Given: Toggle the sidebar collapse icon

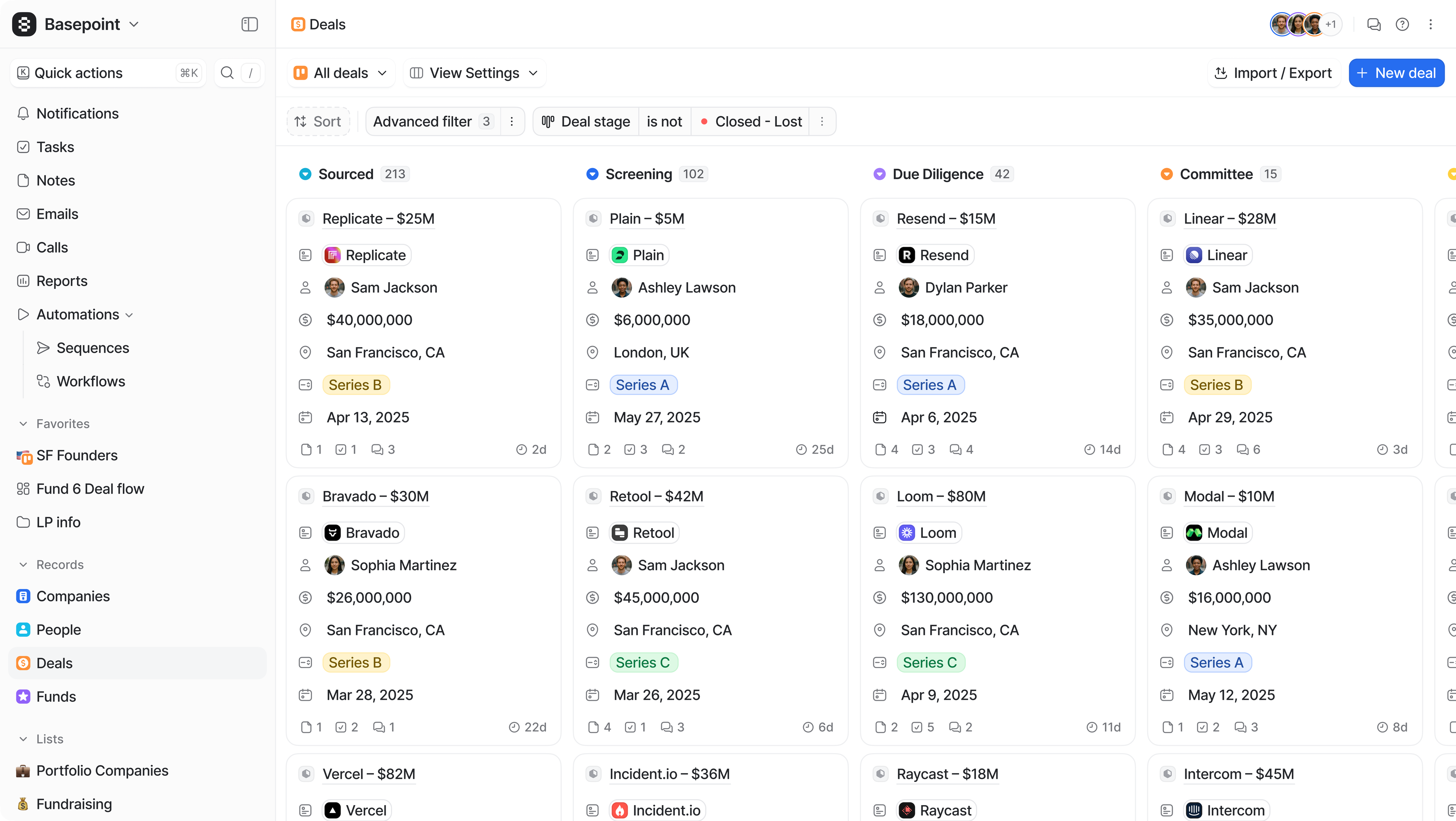Looking at the screenshot, I should click(249, 24).
